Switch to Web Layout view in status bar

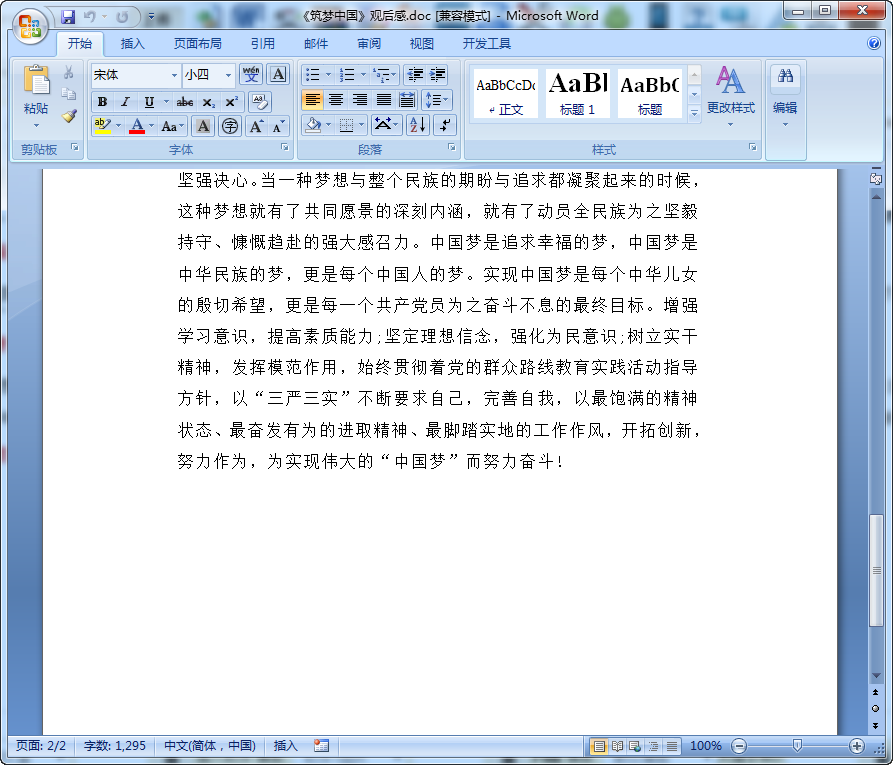[x=634, y=746]
